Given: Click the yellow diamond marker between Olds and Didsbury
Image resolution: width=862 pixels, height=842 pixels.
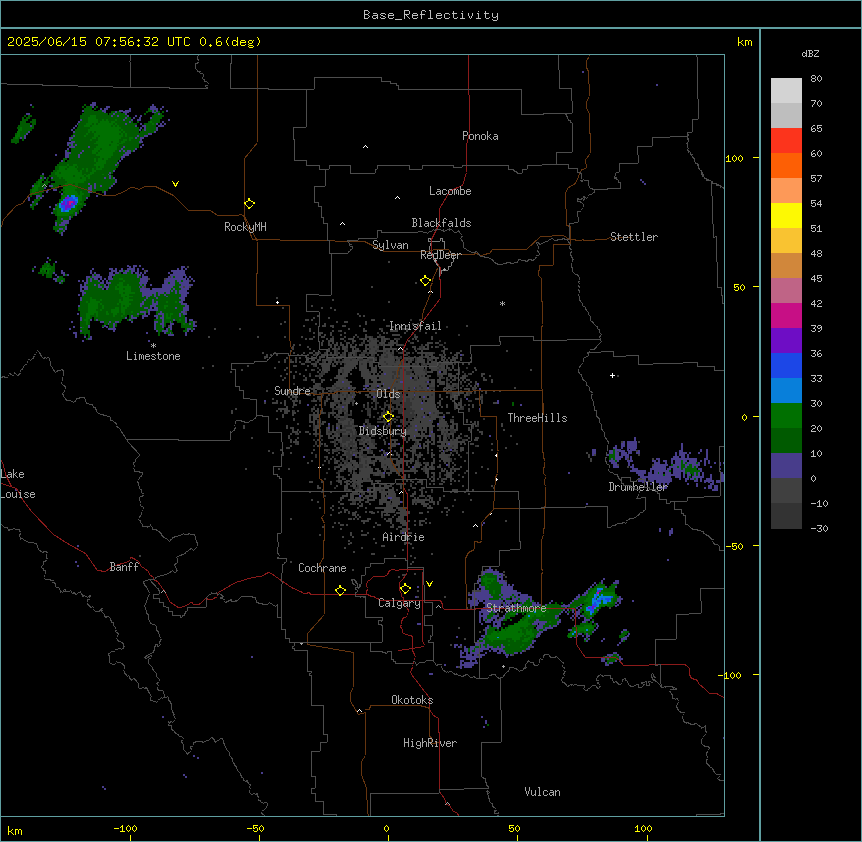Looking at the screenshot, I should (x=388, y=417).
